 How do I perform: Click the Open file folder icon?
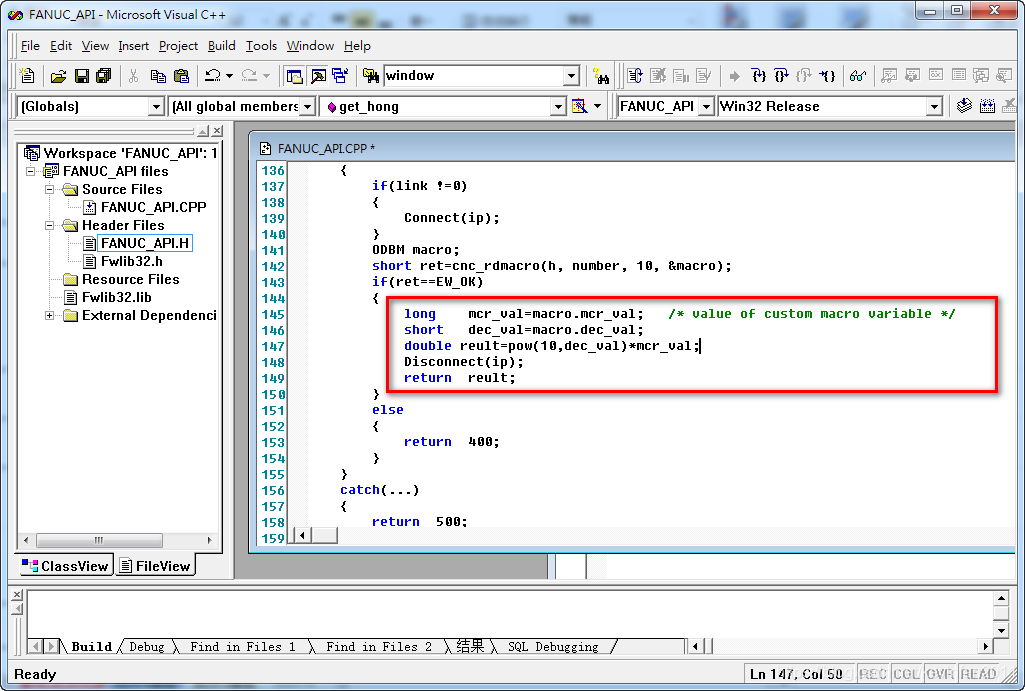tap(58, 76)
